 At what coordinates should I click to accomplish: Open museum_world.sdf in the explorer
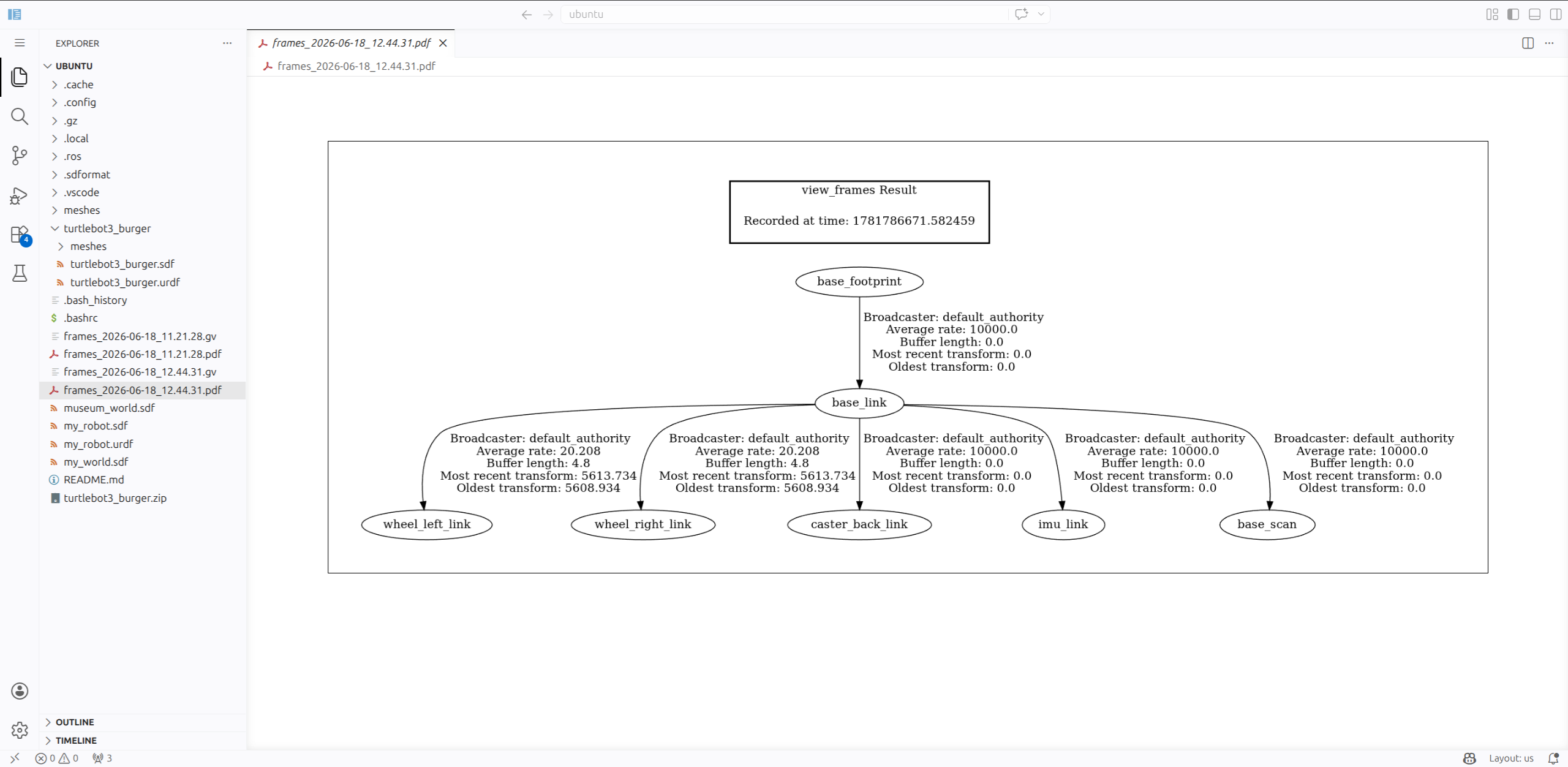pyautogui.click(x=143, y=408)
